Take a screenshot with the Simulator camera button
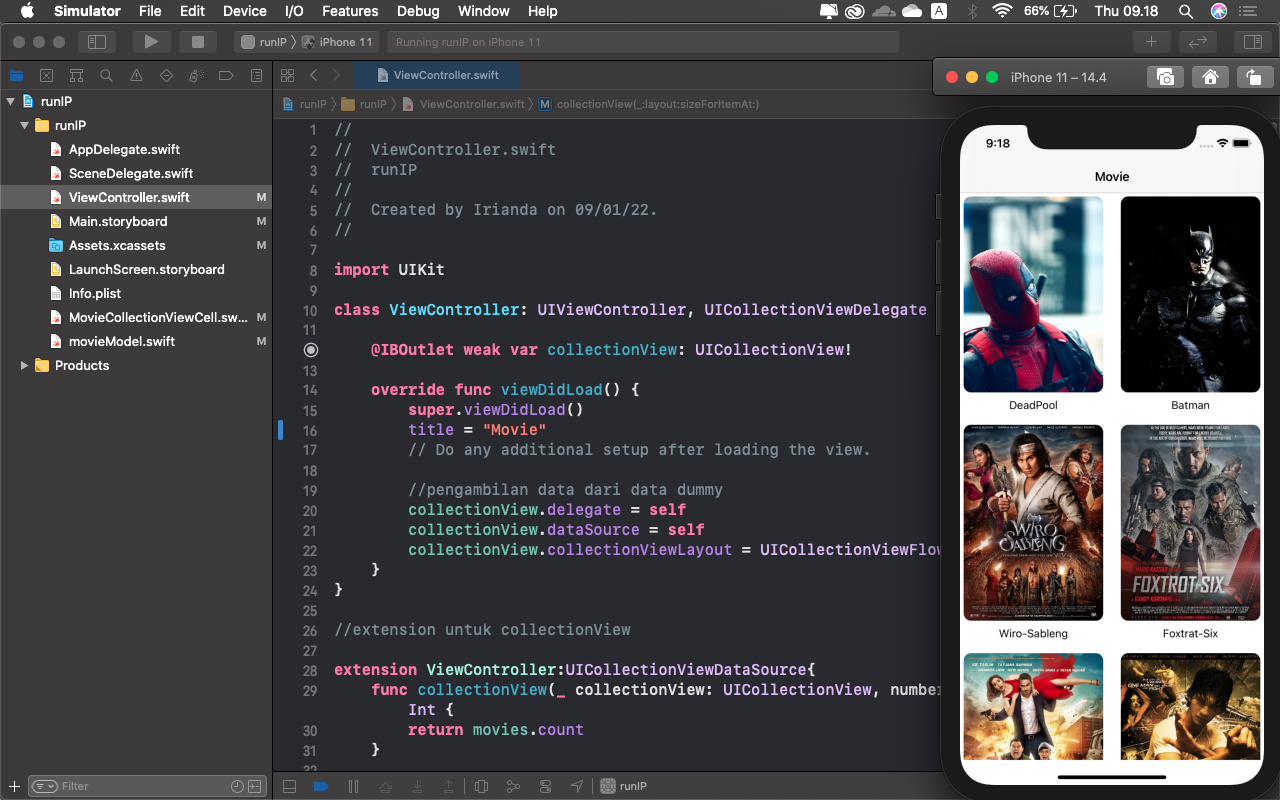The height and width of the screenshot is (800, 1280). coord(1165,77)
